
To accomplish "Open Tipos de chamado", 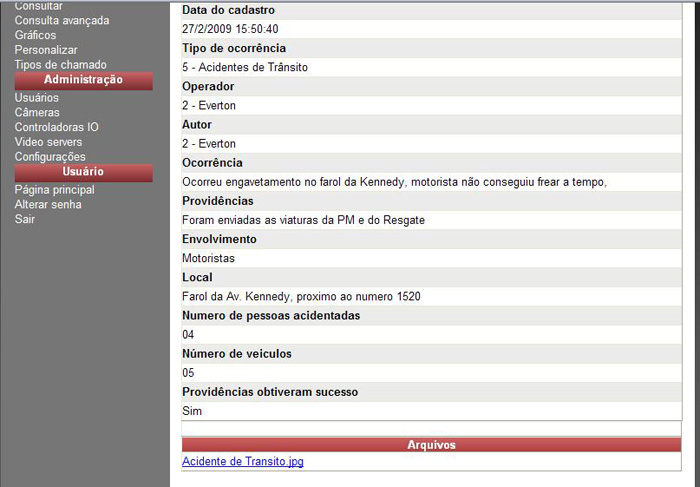I will tap(60, 65).
